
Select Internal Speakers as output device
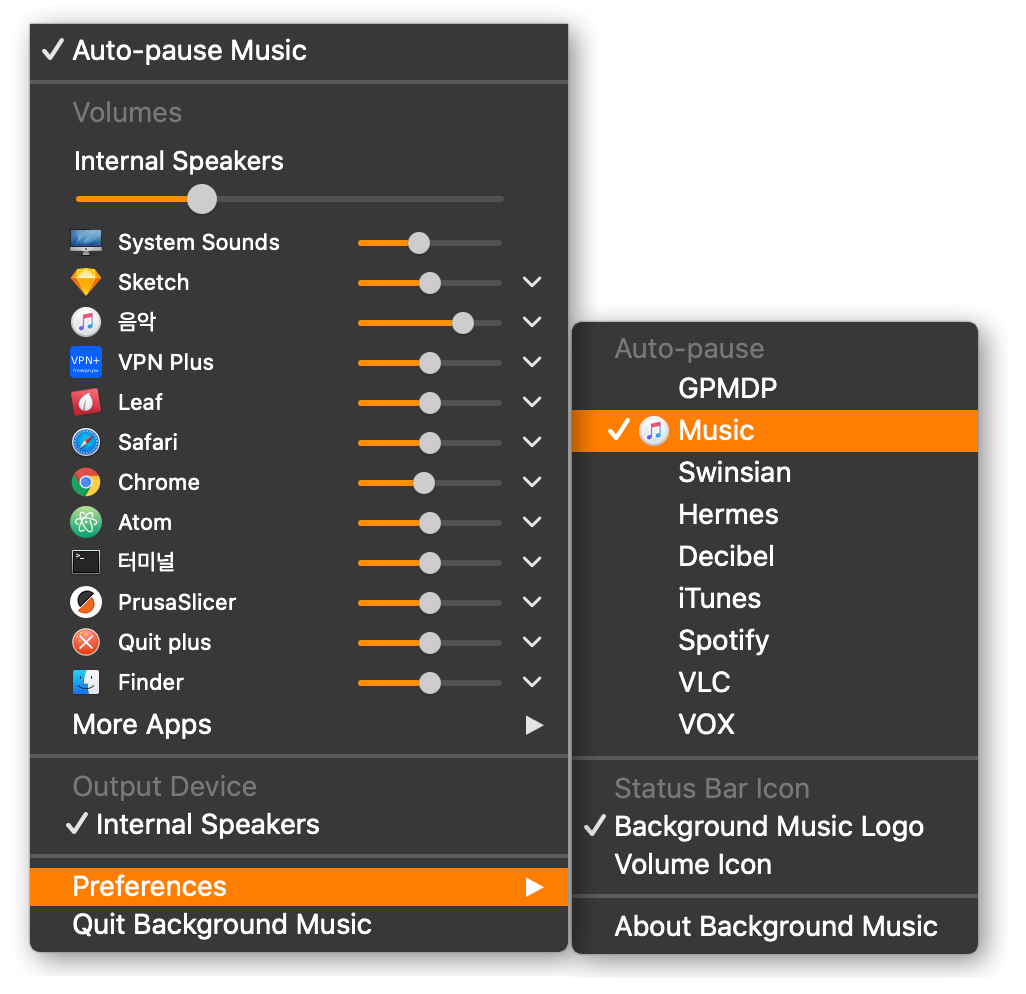pyautogui.click(x=298, y=825)
